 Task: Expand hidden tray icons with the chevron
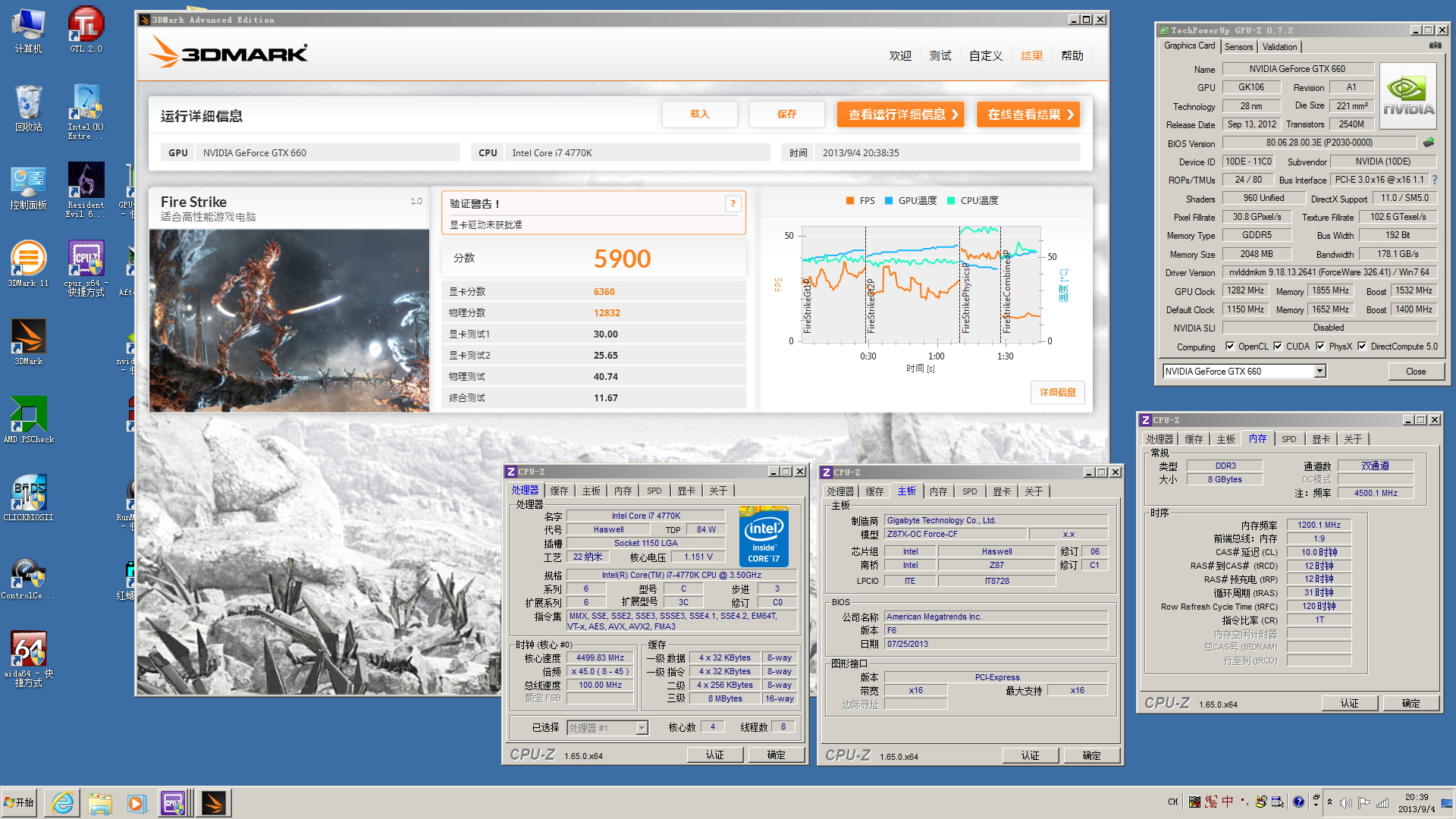coord(1329,802)
